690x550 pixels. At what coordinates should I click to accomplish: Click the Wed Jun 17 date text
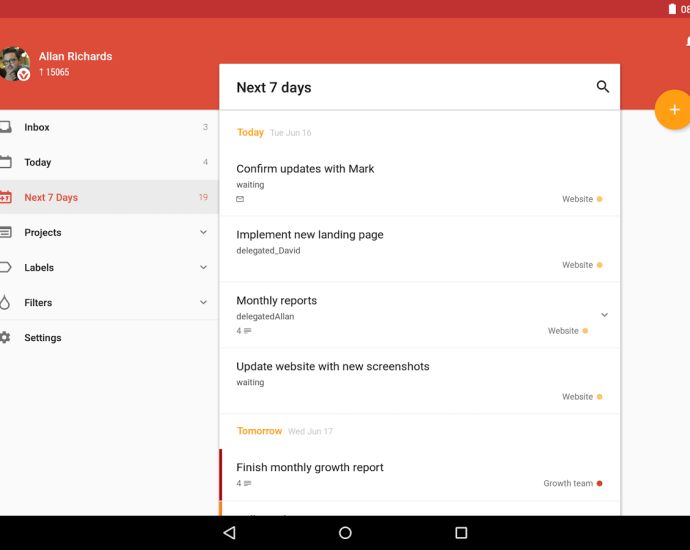click(x=310, y=431)
